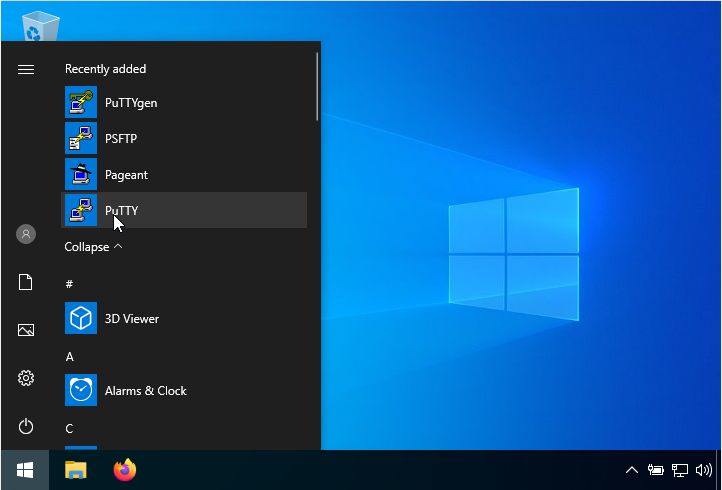The image size is (722, 490).
Task: Open the Documents sidebar icon
Action: tap(26, 282)
